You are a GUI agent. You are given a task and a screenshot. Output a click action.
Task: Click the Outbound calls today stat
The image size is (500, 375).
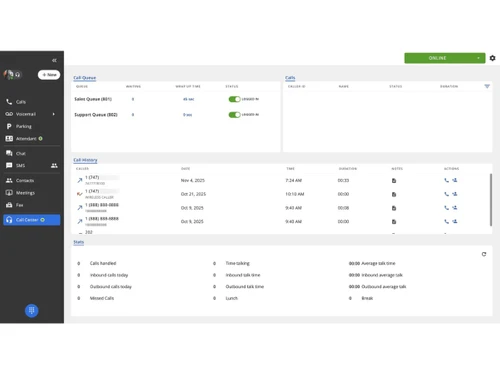click(111, 287)
